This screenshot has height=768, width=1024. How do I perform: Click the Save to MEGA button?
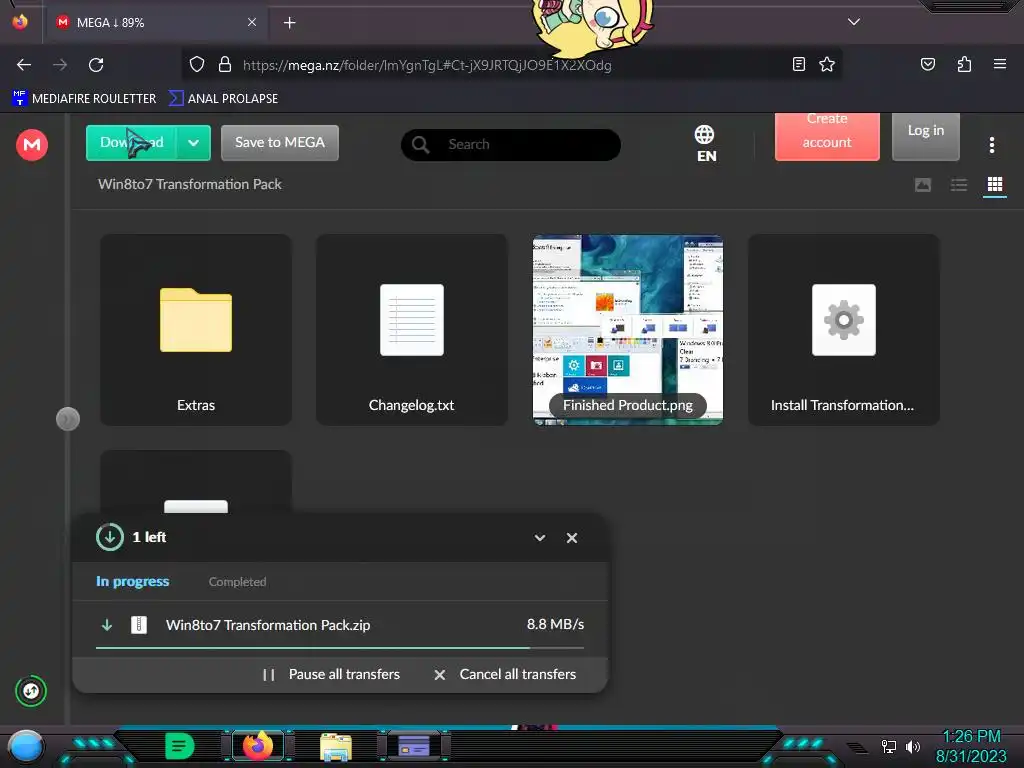[x=280, y=142]
